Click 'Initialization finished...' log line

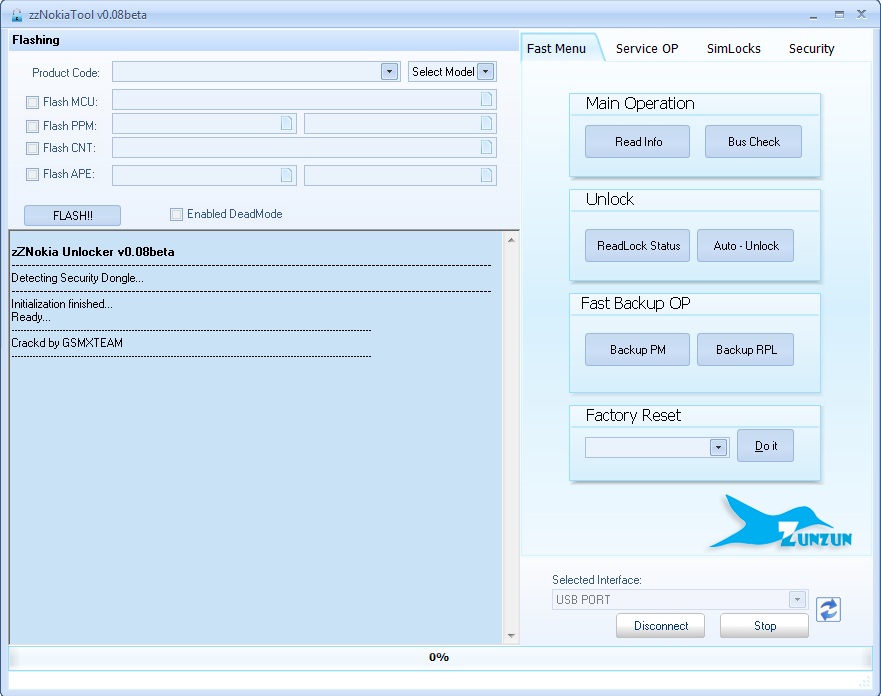coord(62,303)
